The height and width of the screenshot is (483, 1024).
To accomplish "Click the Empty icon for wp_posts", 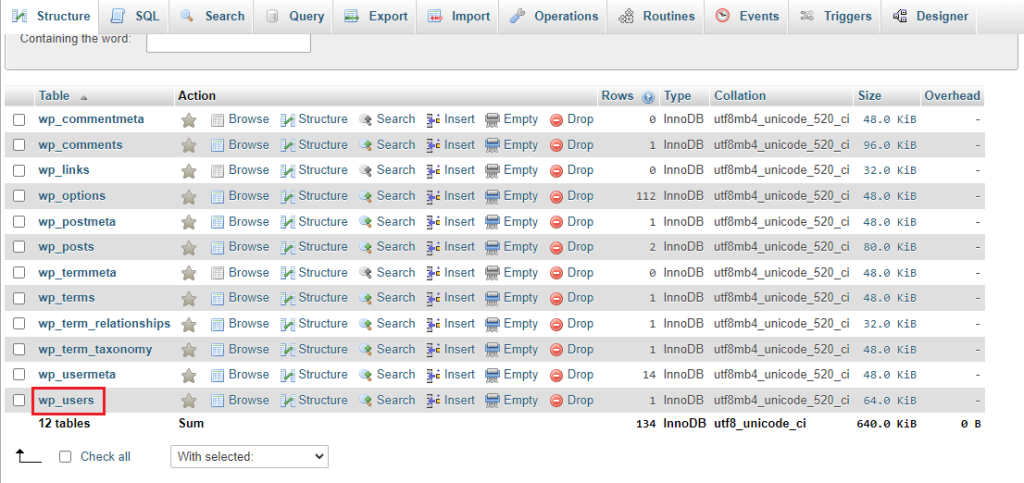I will pyautogui.click(x=492, y=247).
